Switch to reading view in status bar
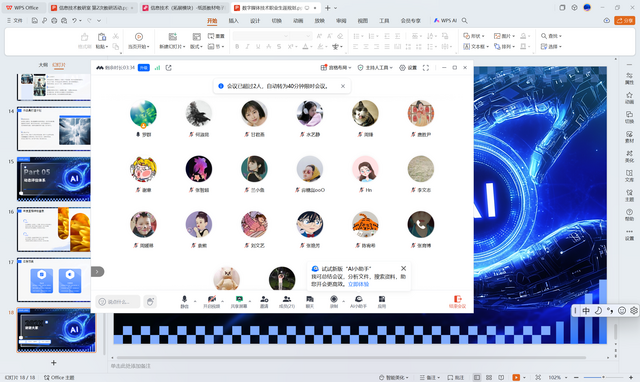The height and width of the screenshot is (382, 640). 501,378
